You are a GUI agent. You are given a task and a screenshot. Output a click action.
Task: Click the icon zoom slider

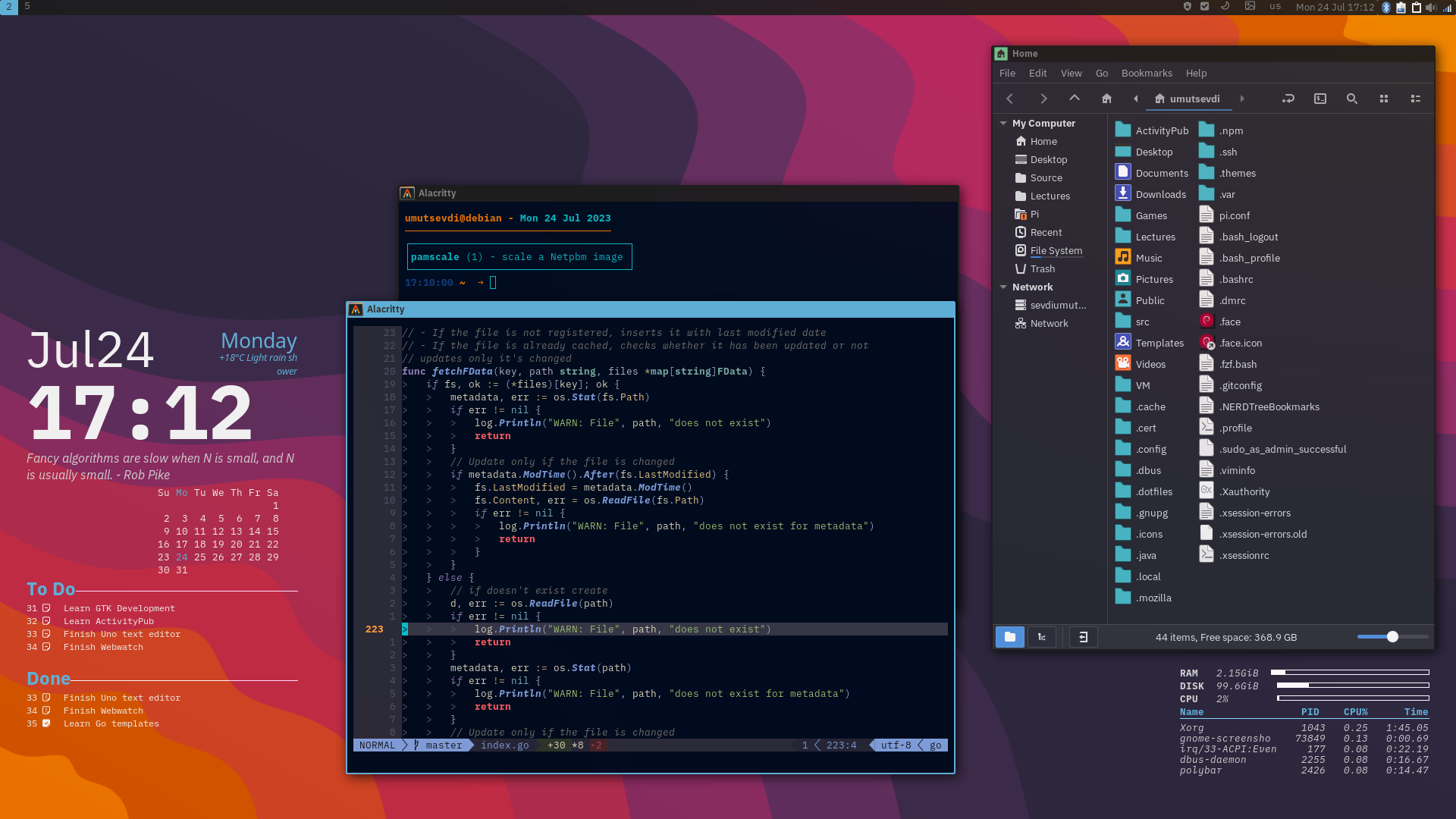click(x=1392, y=637)
